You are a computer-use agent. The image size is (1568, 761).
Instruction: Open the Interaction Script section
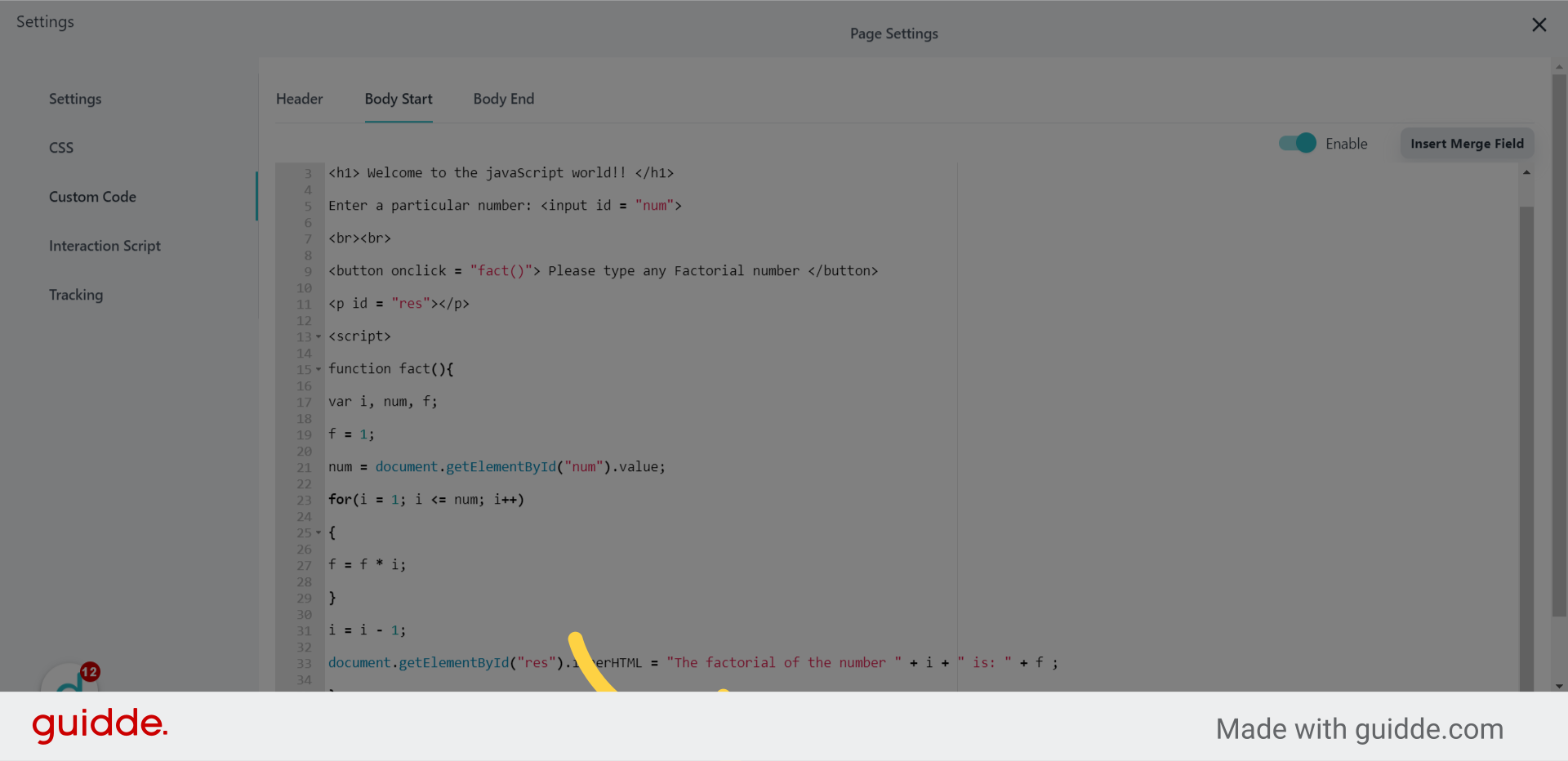105,246
